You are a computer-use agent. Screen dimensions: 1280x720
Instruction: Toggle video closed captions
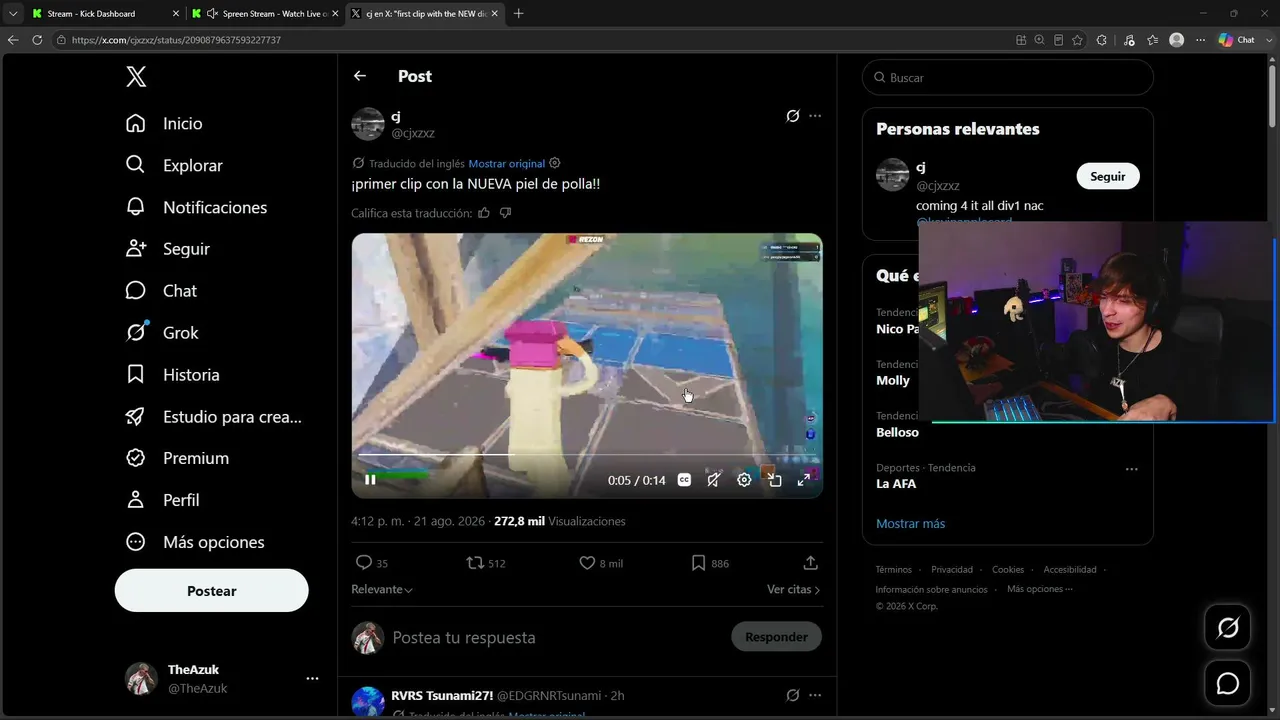(684, 480)
